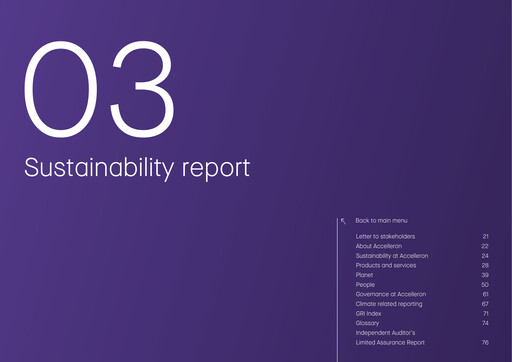Jump to Sustainability at Accelleron
The width and height of the screenshot is (512, 362).
392,256
